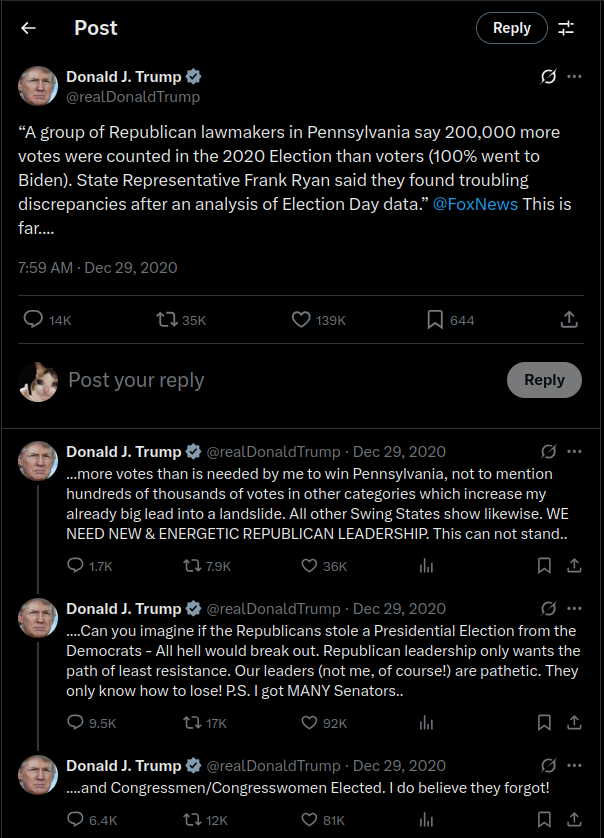Viewport: 604px width, 838px height.
Task: Open the back arrow to leave the post
Action: coord(27,28)
